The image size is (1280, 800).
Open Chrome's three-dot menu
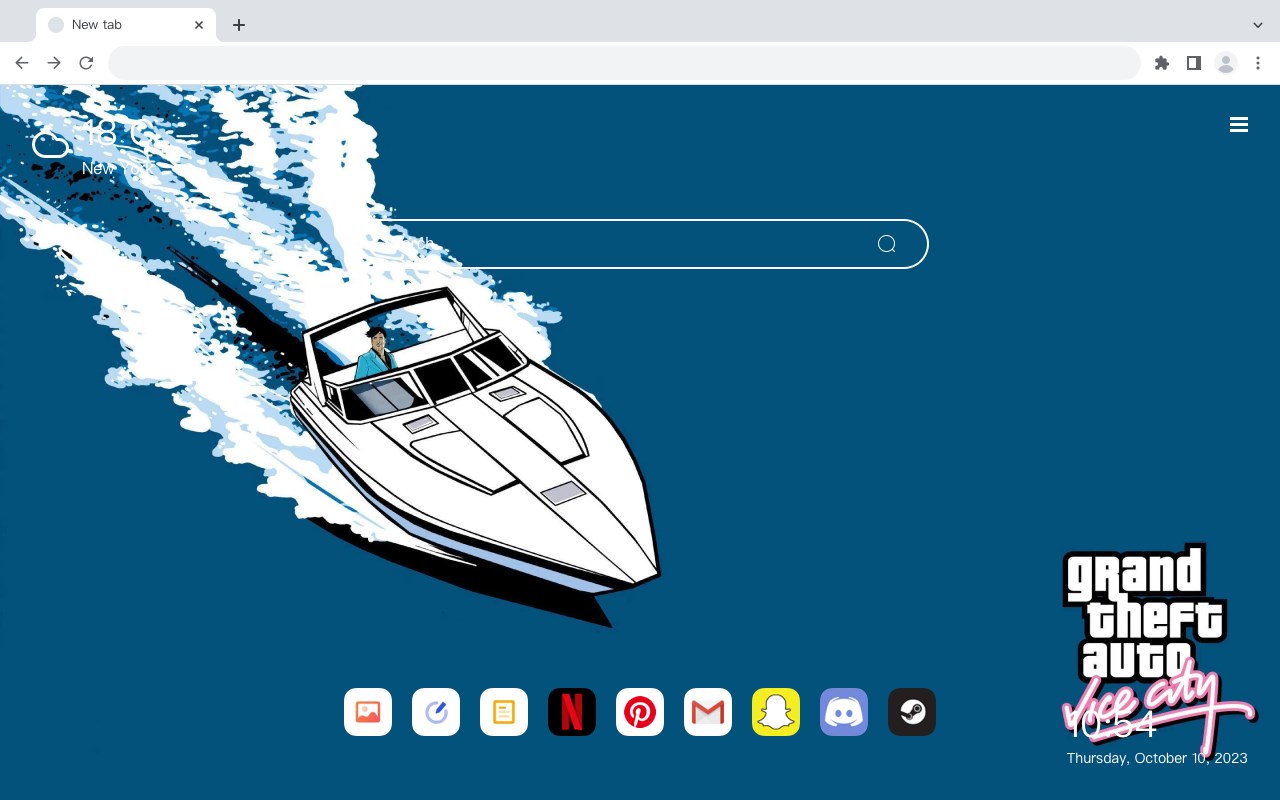[x=1258, y=63]
